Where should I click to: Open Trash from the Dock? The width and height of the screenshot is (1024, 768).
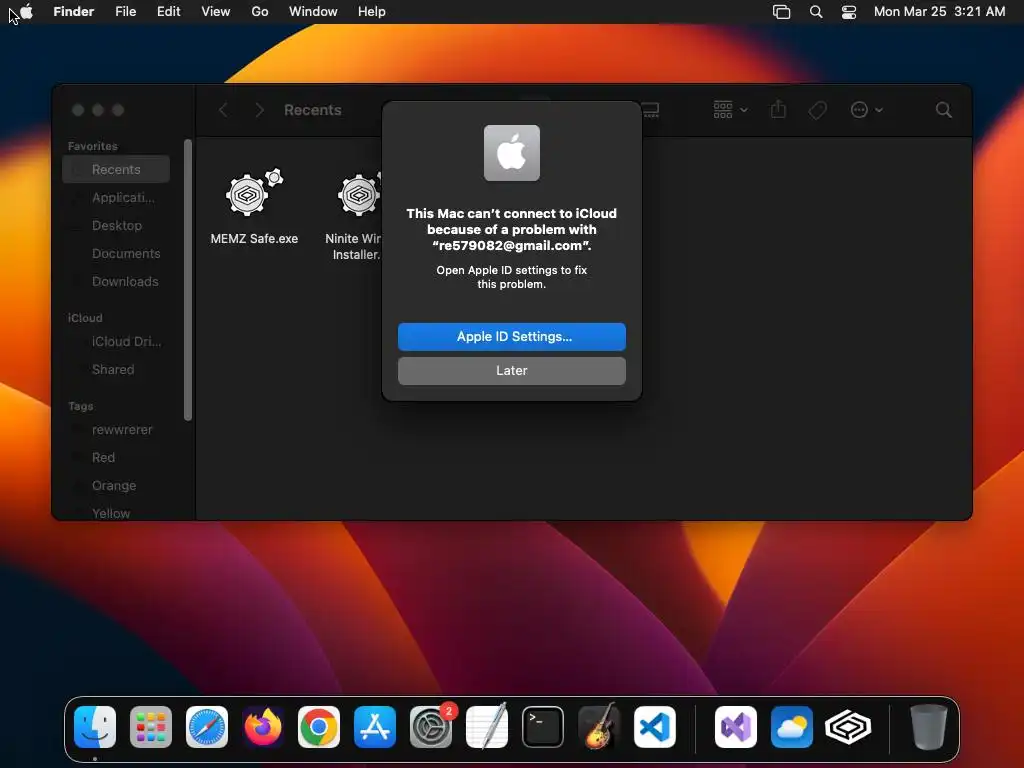pyautogui.click(x=928, y=727)
